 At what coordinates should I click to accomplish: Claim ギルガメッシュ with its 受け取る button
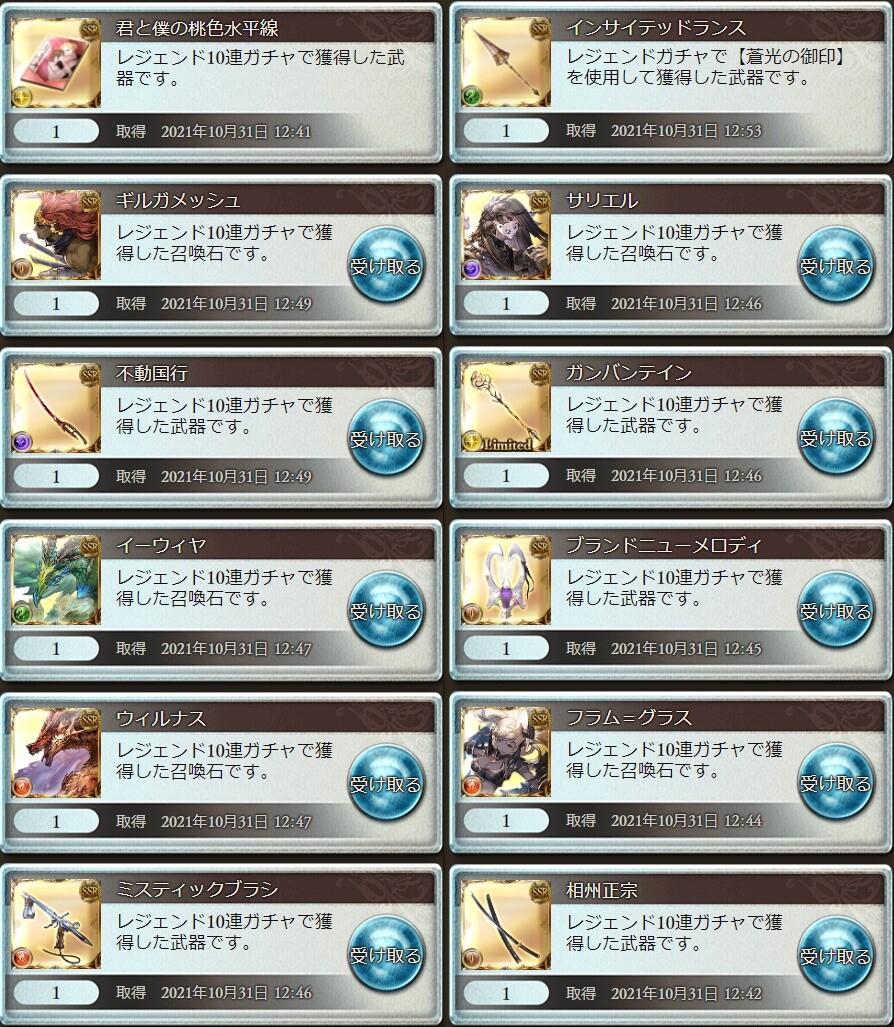(386, 265)
